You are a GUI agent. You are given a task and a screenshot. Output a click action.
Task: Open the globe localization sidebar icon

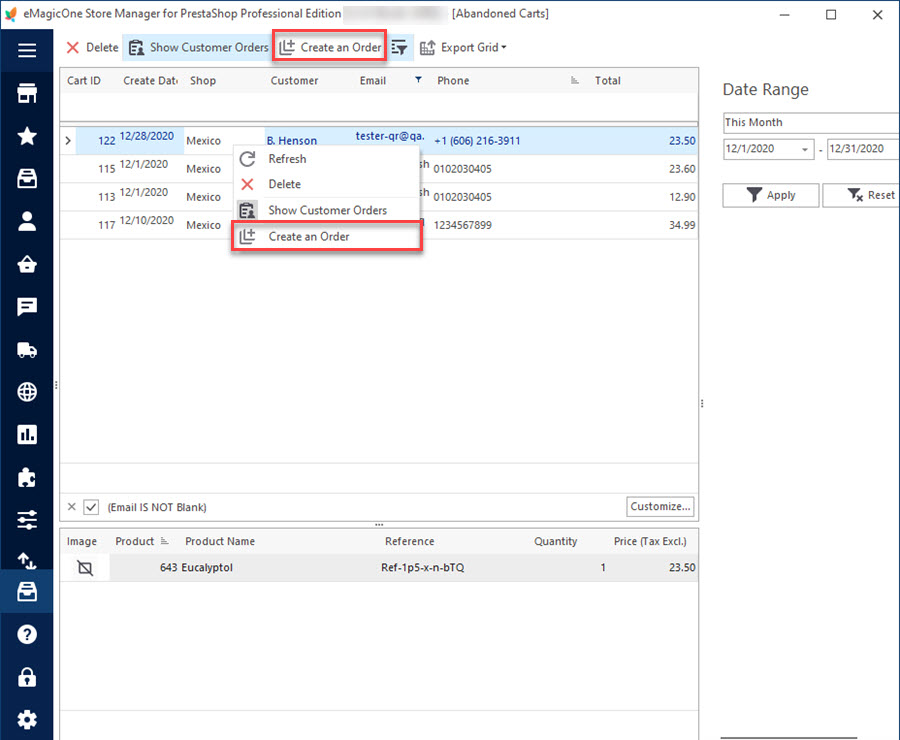[x=26, y=392]
